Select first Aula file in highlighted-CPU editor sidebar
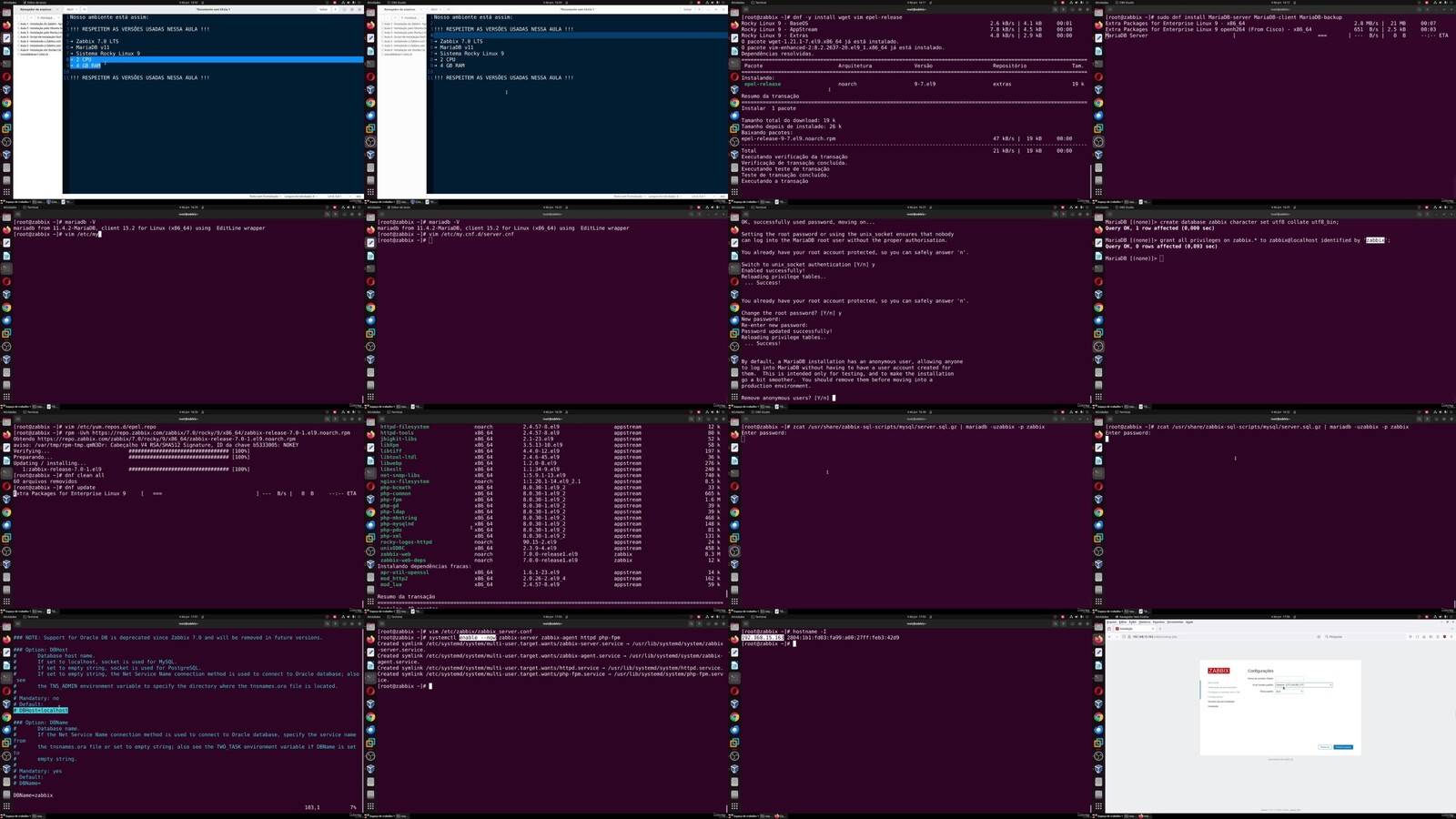1456x819 pixels. tap(40, 24)
